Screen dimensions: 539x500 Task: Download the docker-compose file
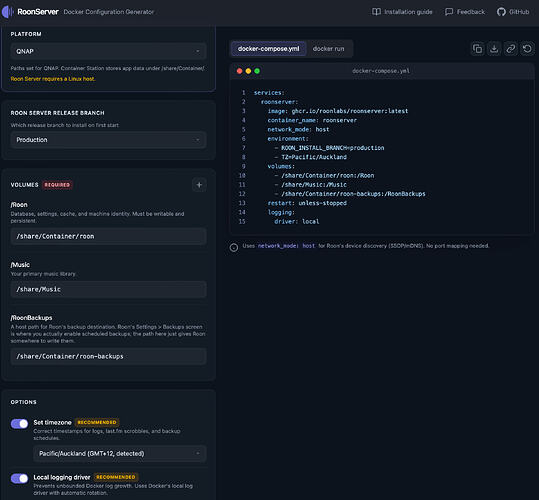pos(494,49)
